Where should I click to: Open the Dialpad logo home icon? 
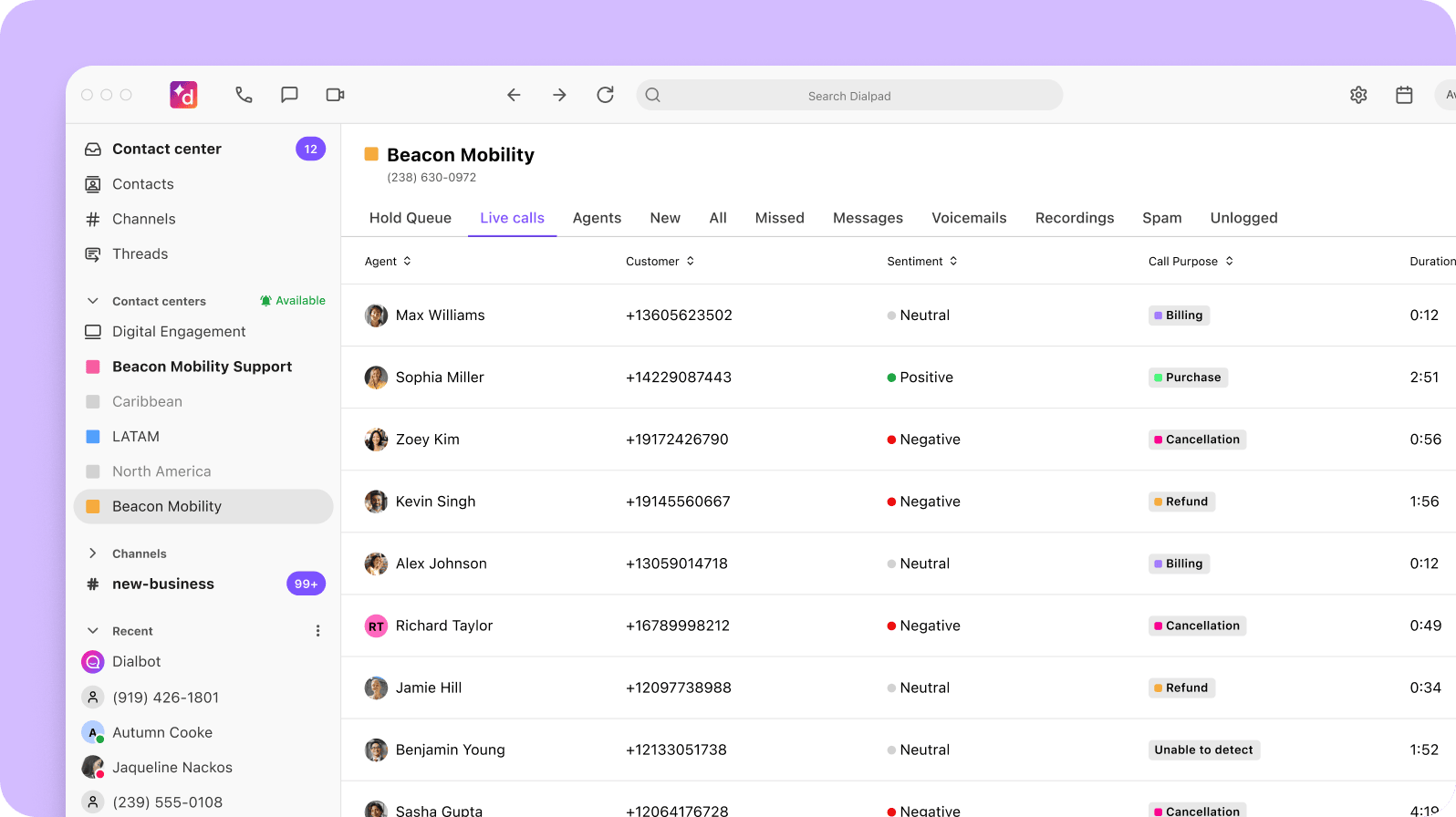183,95
